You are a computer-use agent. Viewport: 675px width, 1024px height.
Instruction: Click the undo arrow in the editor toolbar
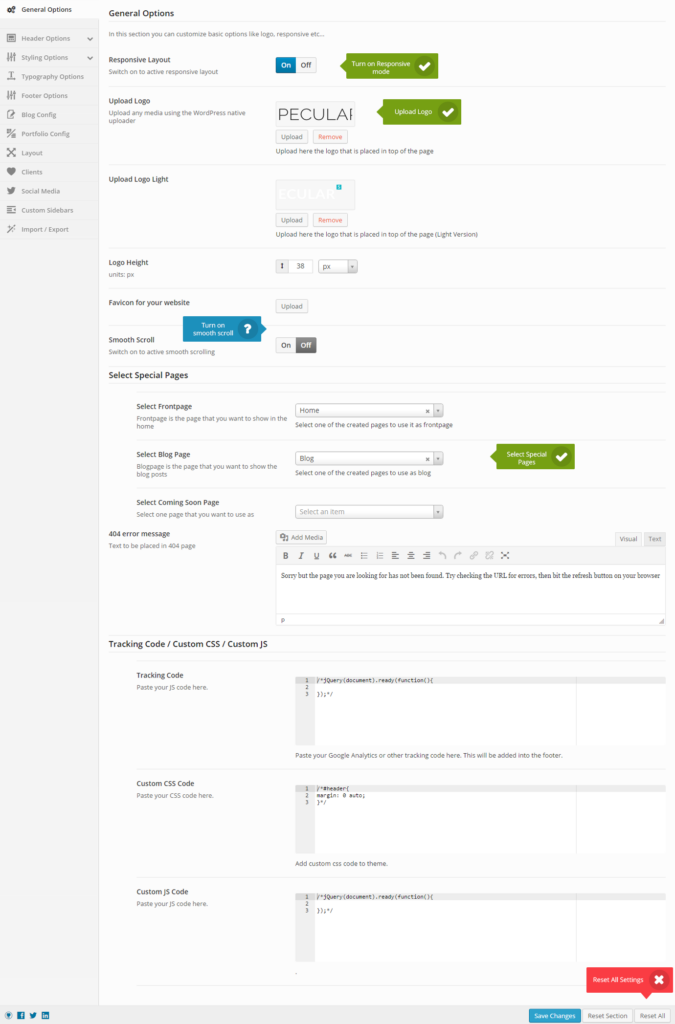click(x=442, y=556)
